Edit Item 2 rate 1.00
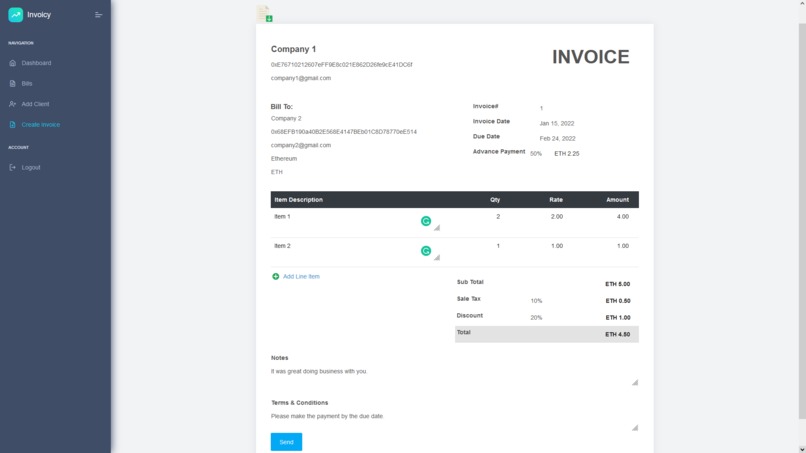This screenshot has width=806, height=453. (x=557, y=246)
